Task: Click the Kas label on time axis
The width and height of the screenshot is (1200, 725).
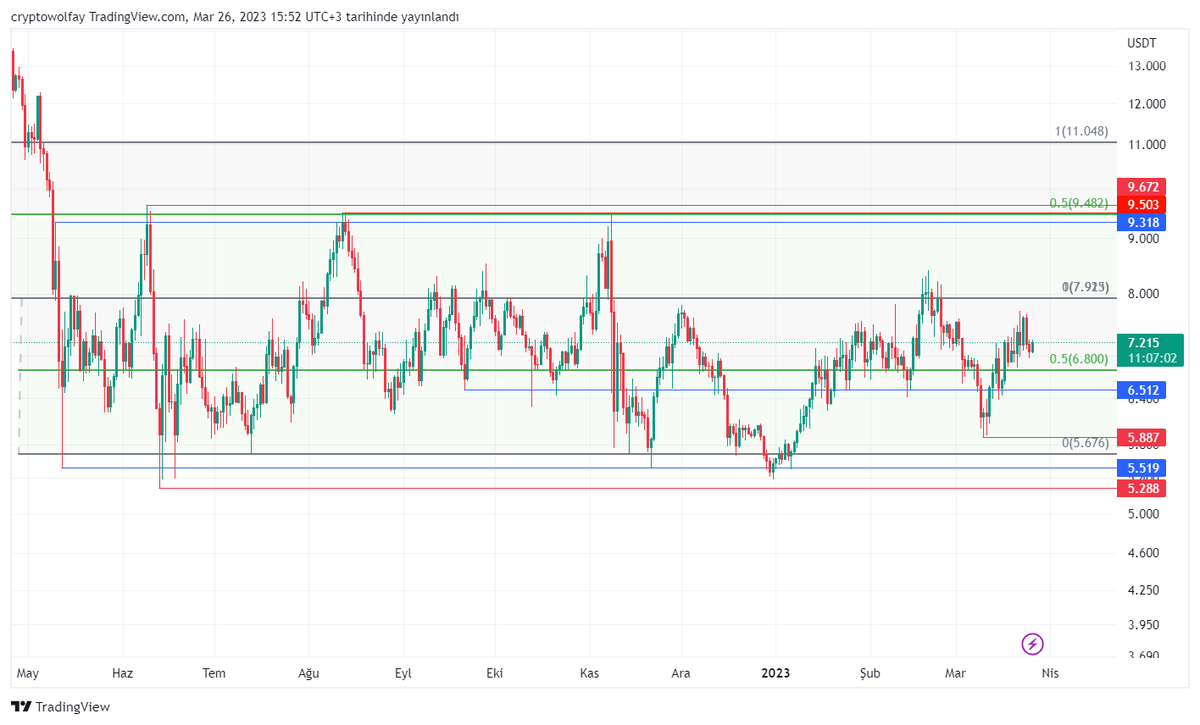Action: [x=590, y=673]
